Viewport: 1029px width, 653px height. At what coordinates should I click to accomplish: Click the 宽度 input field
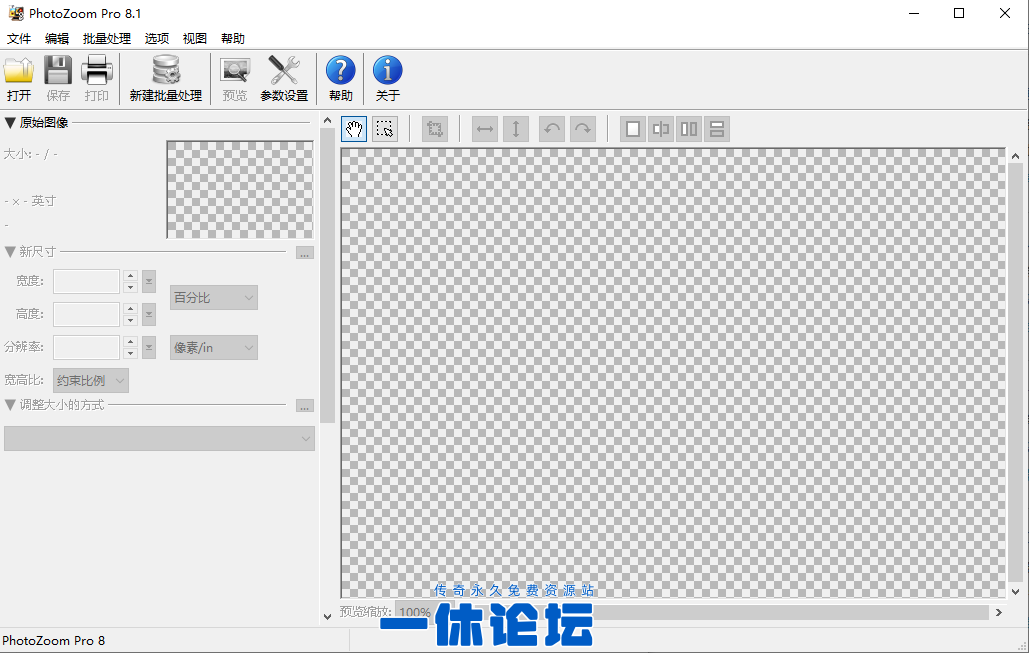[x=87, y=281]
